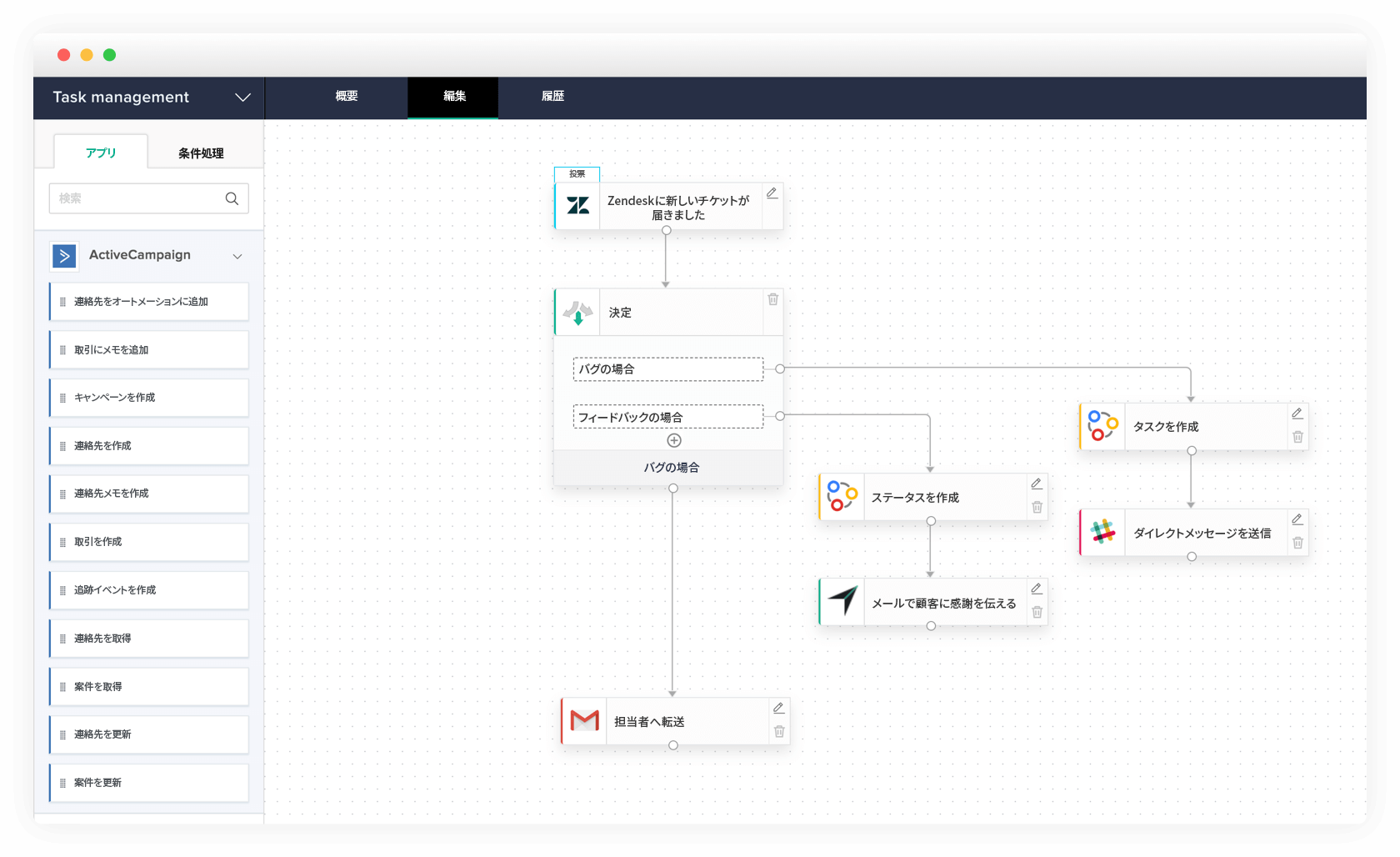Switch to the 条件処理 tab
The width and height of the screenshot is (1400, 857).
(200, 153)
